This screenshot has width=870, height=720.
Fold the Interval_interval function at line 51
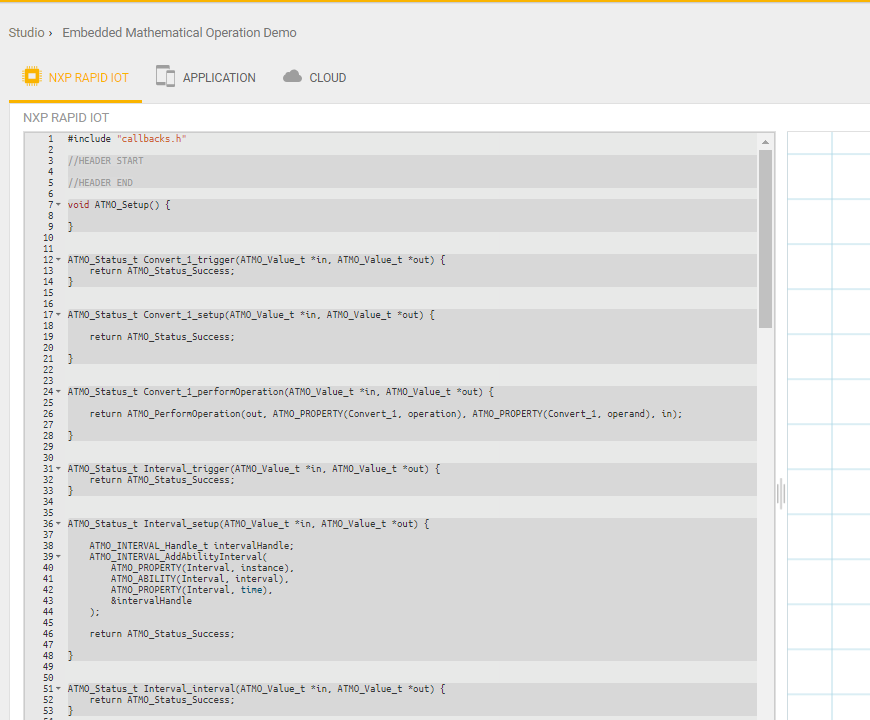[x=59, y=689]
